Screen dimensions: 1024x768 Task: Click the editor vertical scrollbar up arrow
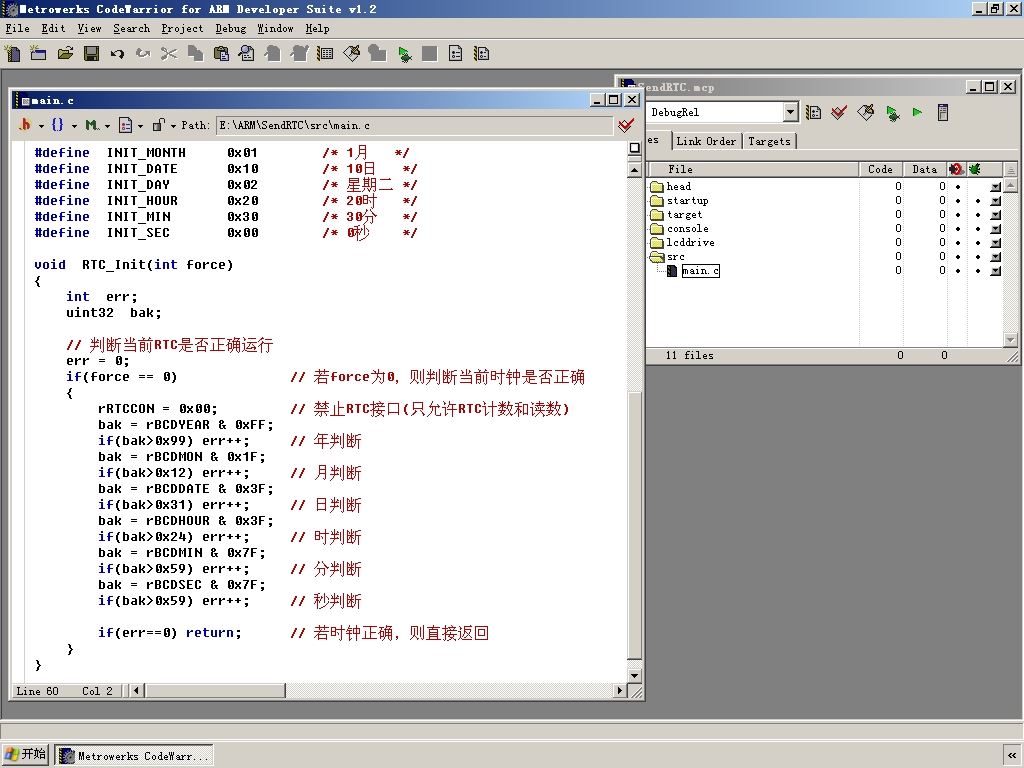pos(634,170)
